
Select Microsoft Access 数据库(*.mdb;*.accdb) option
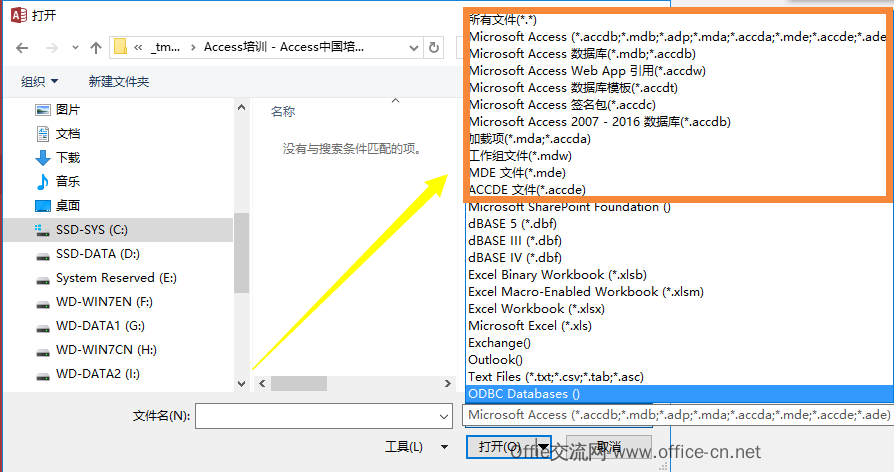680,54
